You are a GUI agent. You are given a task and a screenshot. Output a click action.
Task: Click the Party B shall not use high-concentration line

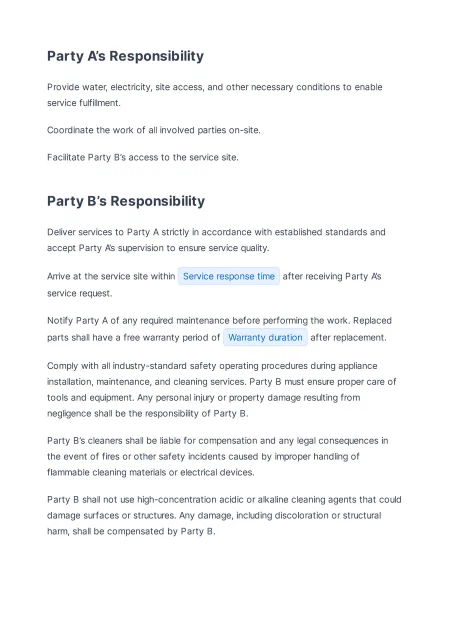coord(224,499)
